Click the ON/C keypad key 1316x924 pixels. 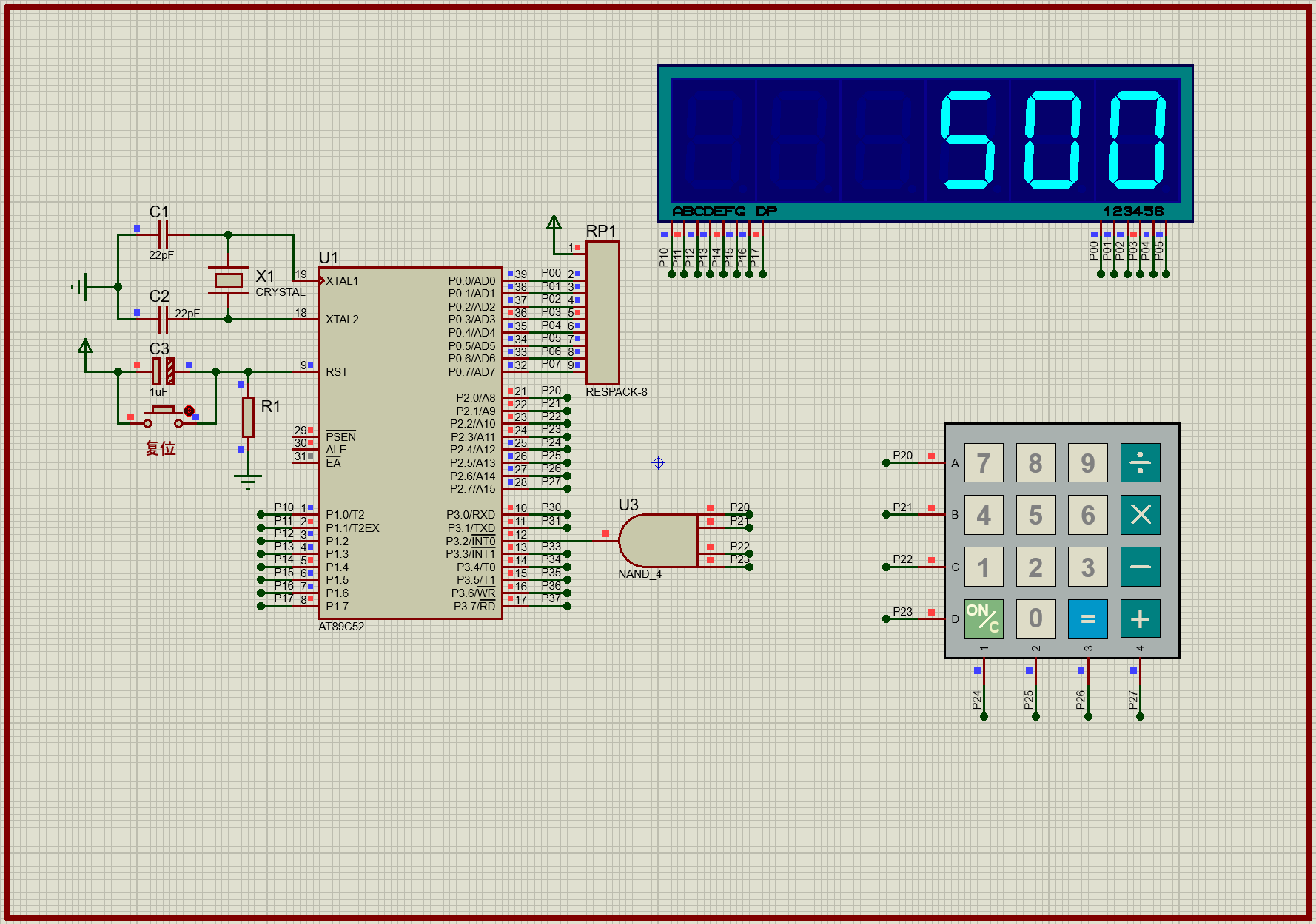click(984, 618)
